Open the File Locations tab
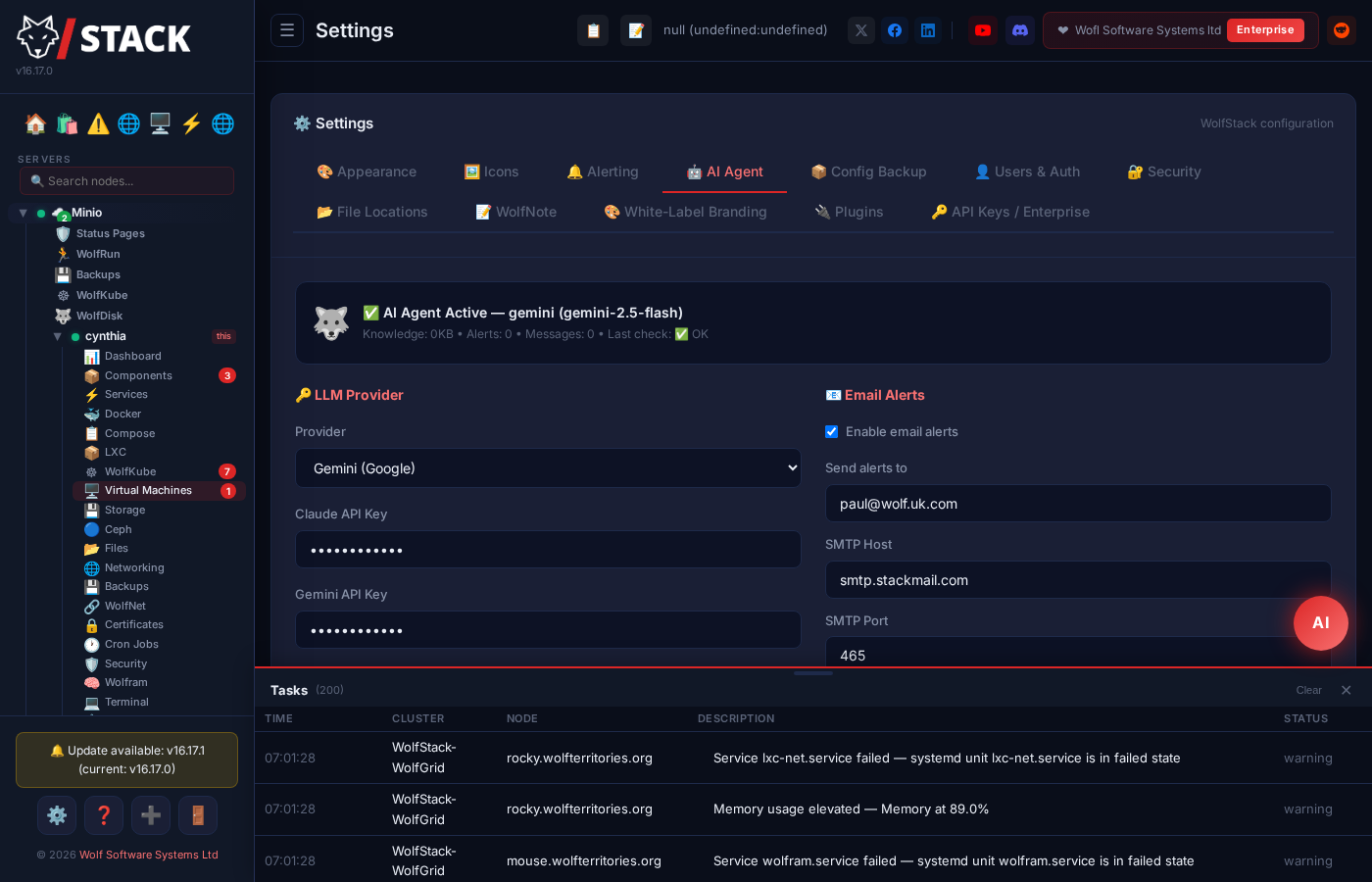Viewport: 1372px width, 882px height. (372, 212)
